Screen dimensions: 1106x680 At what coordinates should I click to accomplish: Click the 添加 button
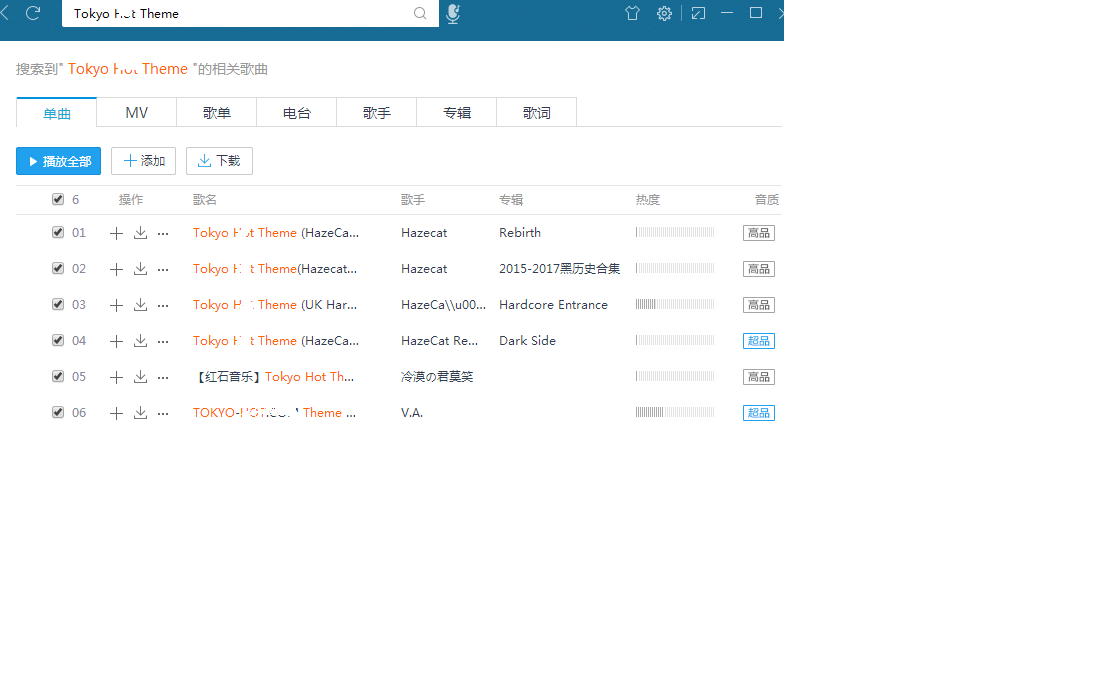coord(143,161)
